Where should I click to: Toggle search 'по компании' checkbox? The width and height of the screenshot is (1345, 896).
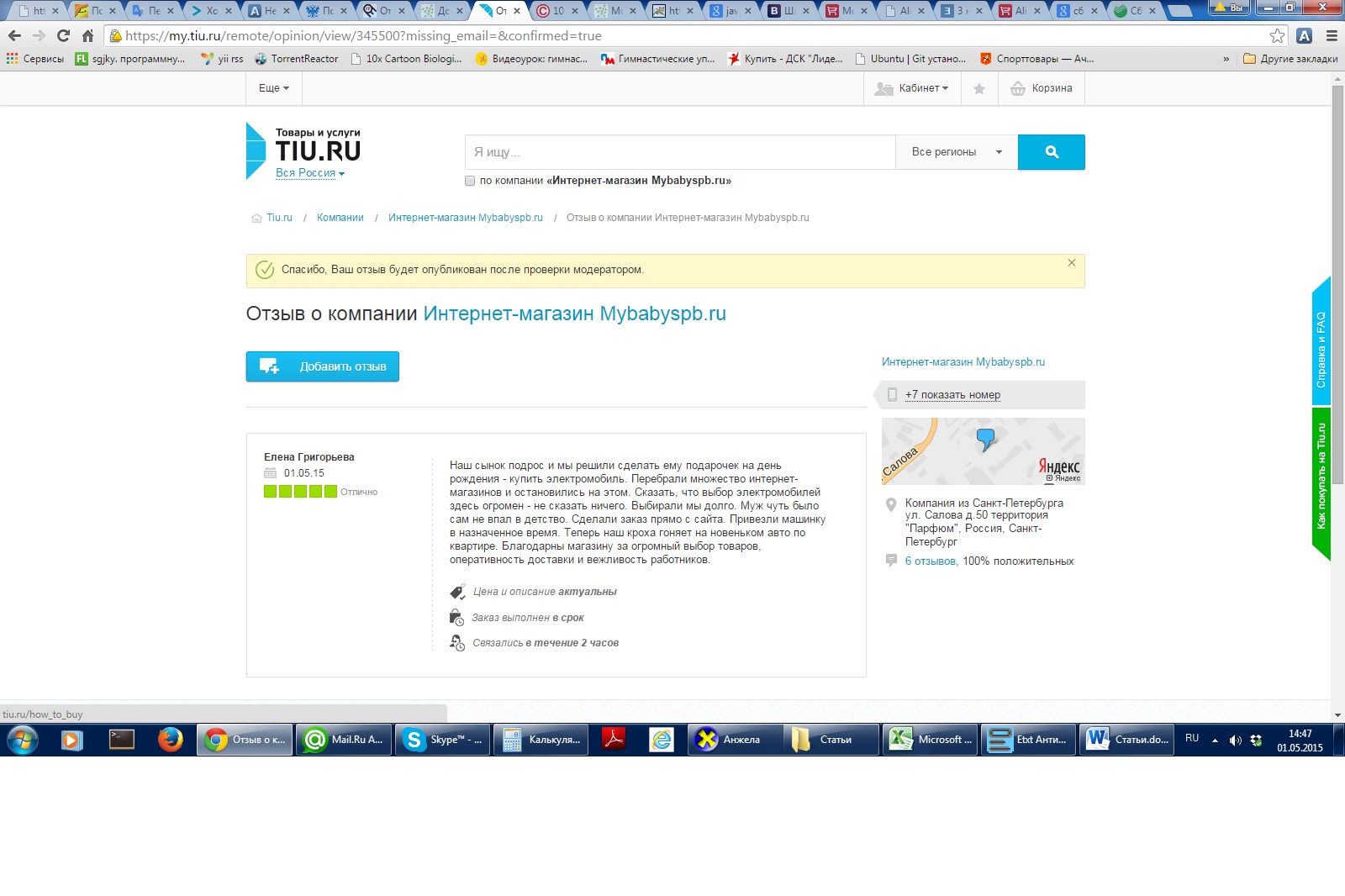pos(470,181)
